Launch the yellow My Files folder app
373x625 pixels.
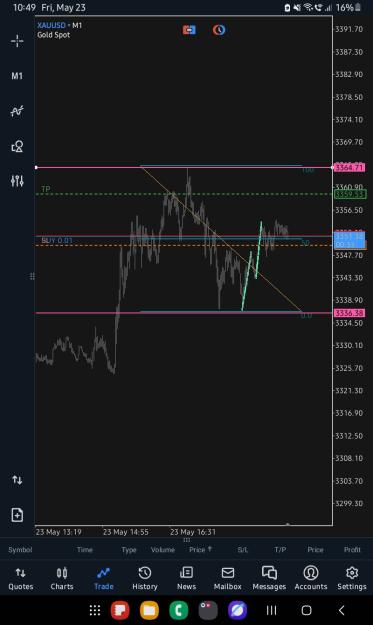[149, 610]
